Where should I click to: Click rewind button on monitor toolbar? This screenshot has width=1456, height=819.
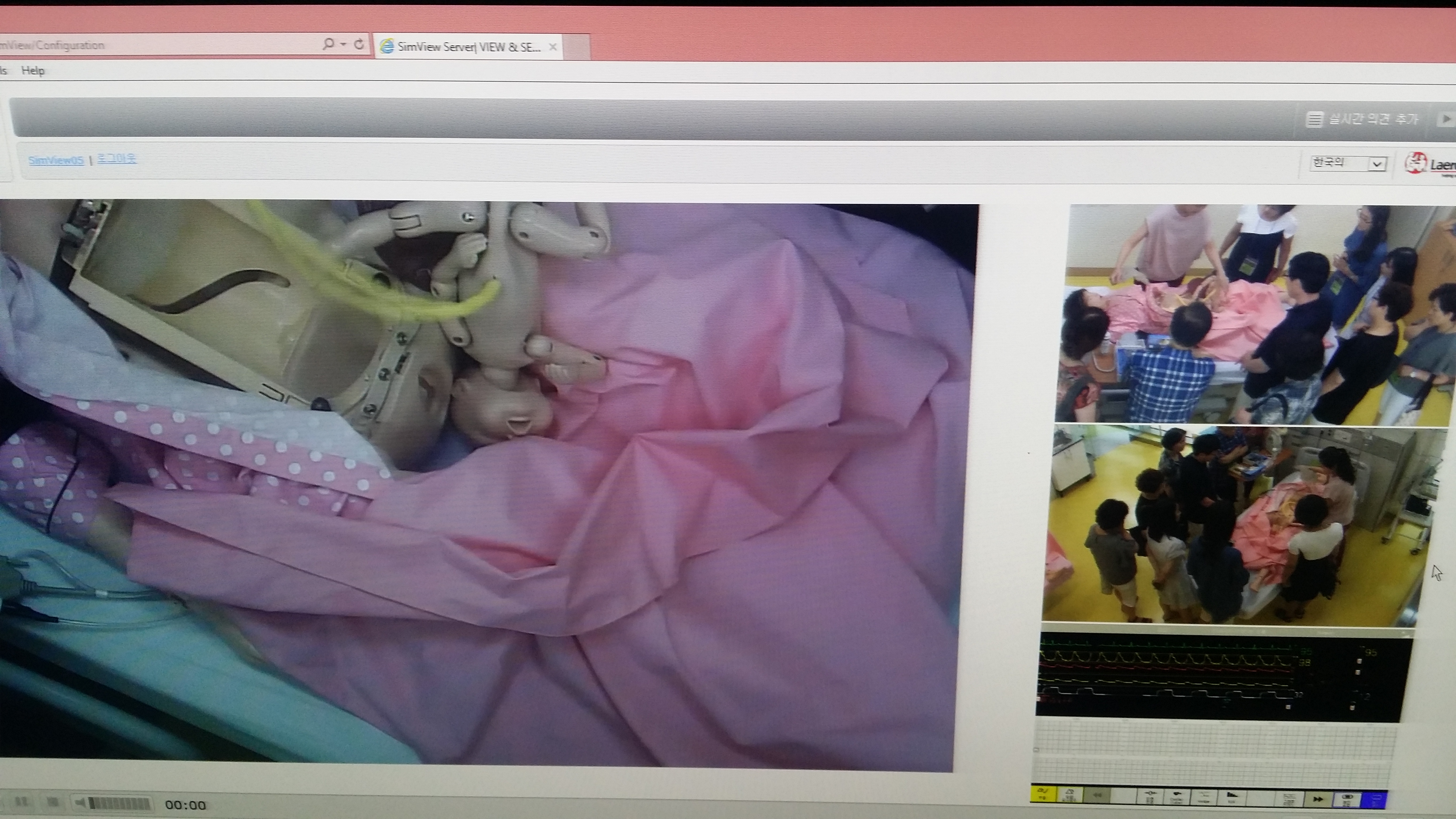pyautogui.click(x=1097, y=795)
